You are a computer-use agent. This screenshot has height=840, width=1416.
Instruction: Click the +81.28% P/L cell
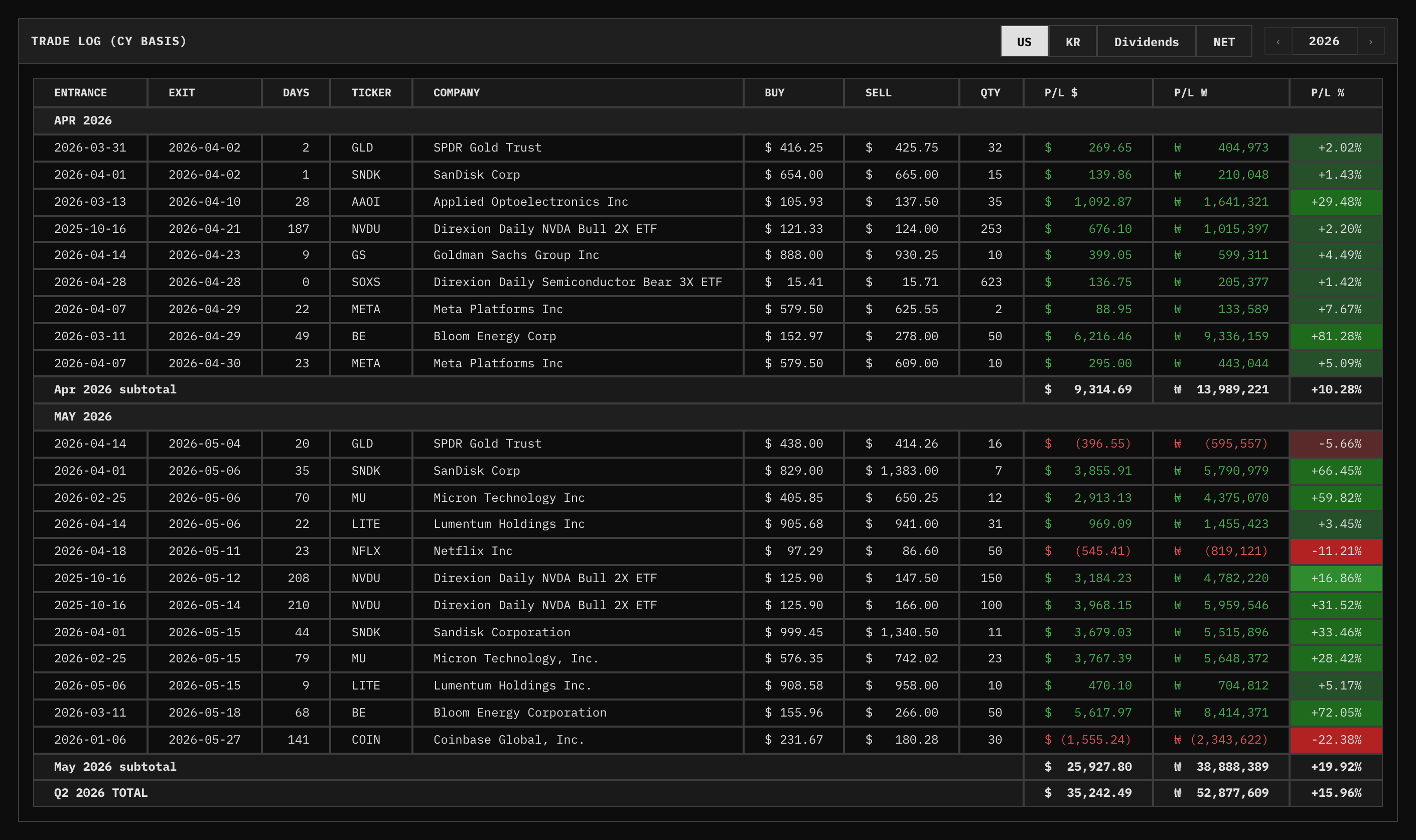(x=1336, y=337)
